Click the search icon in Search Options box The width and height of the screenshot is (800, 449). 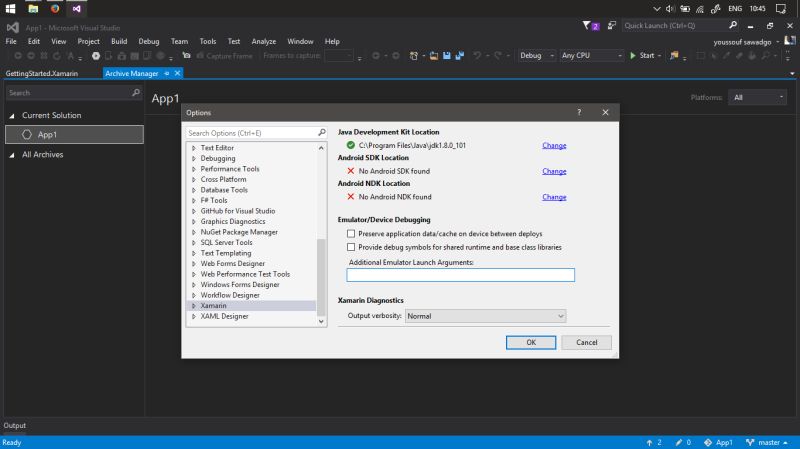pos(321,133)
